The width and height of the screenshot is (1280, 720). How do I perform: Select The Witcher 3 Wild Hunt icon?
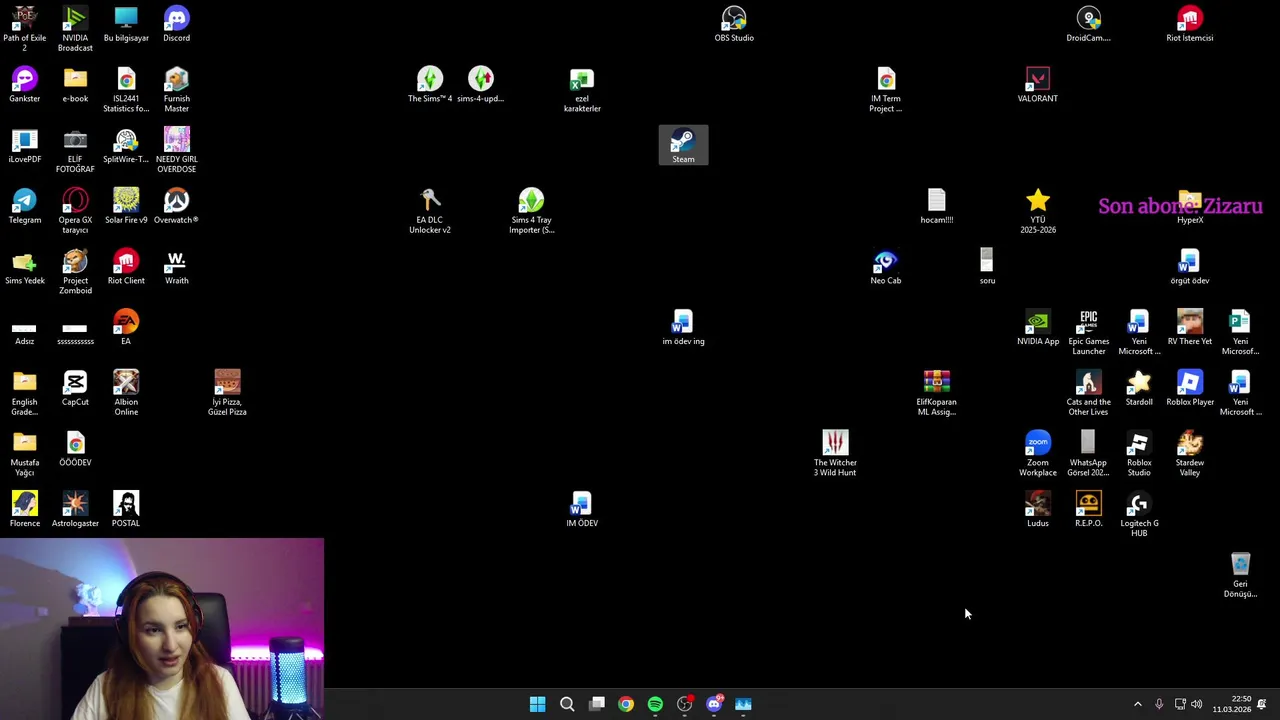(835, 454)
